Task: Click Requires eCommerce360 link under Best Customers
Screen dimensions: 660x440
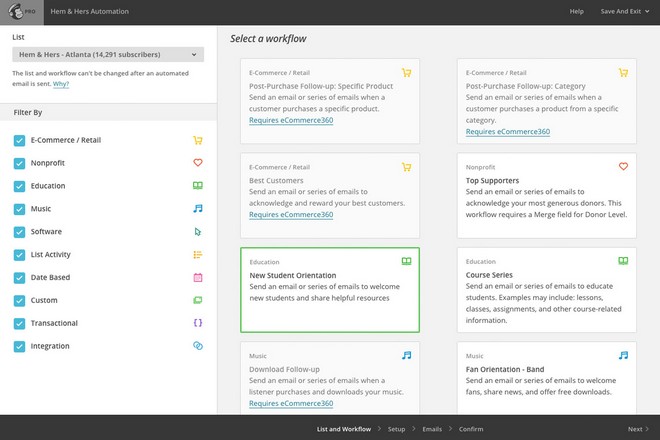Action: pos(291,214)
